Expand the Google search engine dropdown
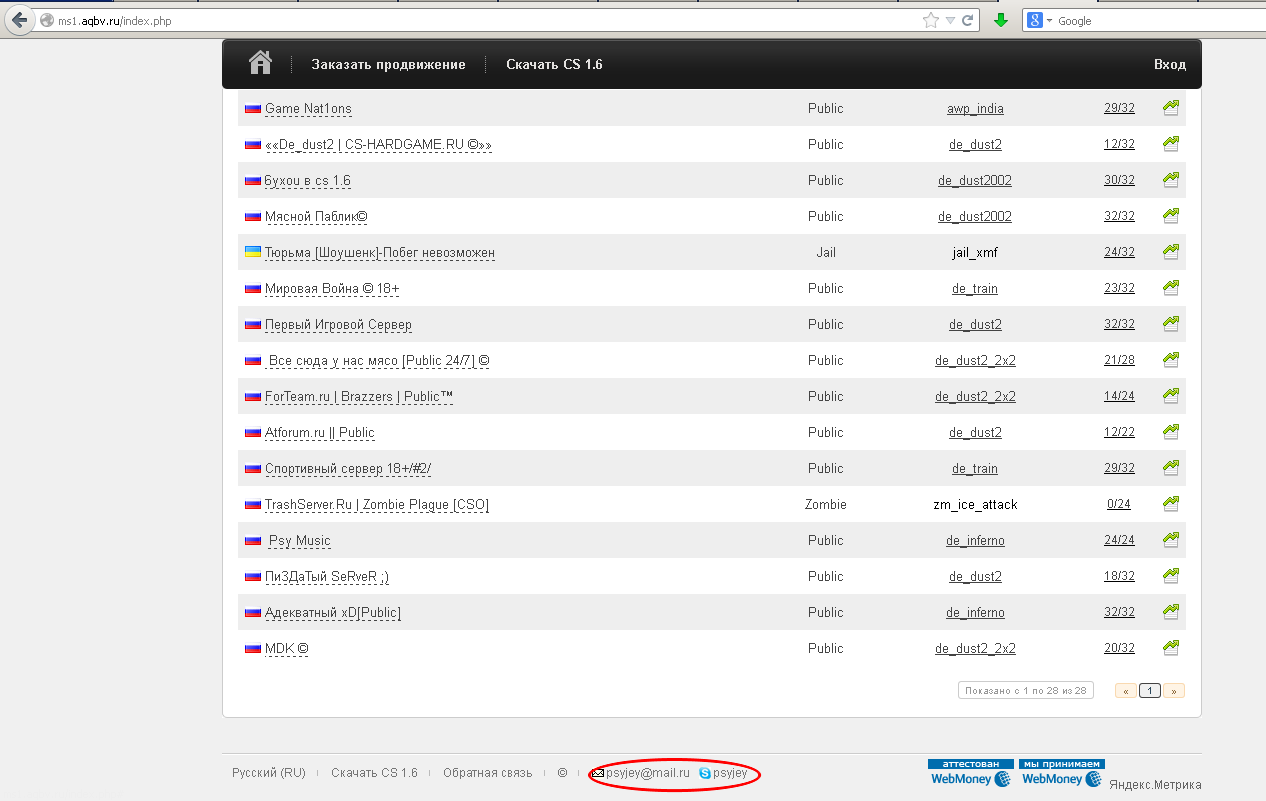Viewport: 1266px width, 801px height. (1040, 20)
